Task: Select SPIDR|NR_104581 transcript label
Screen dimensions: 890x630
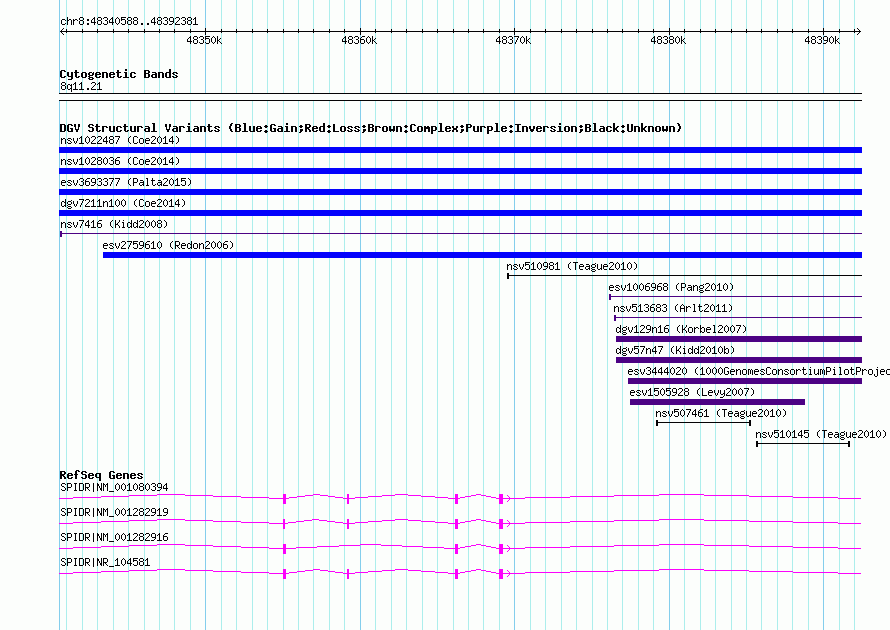Action: click(105, 562)
